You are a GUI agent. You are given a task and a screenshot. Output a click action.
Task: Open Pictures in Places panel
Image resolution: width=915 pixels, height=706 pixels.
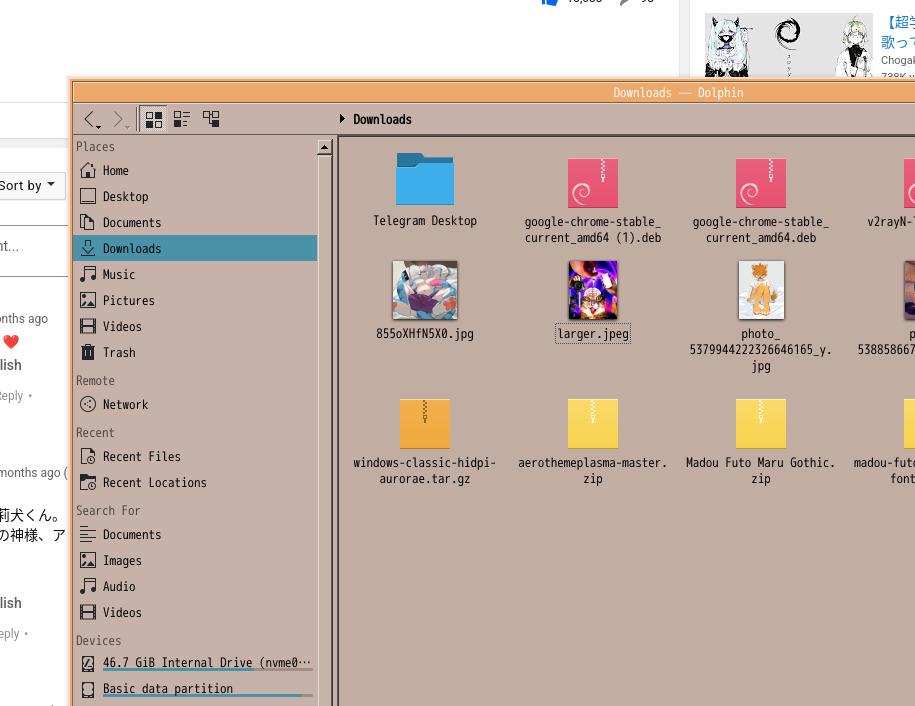pyautogui.click(x=195, y=300)
